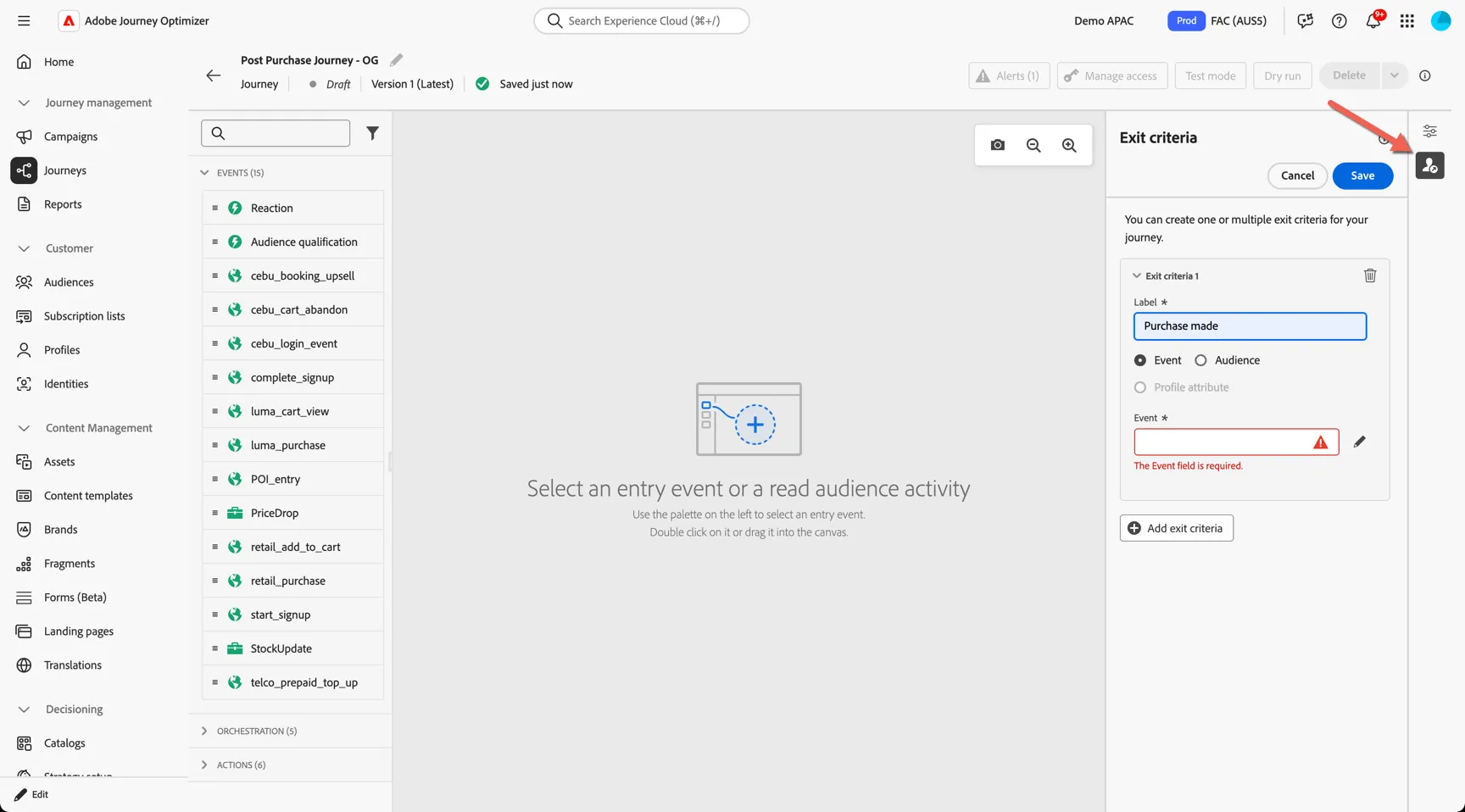The image size is (1465, 812).
Task: Open Landing pages in sidebar
Action: tap(79, 631)
